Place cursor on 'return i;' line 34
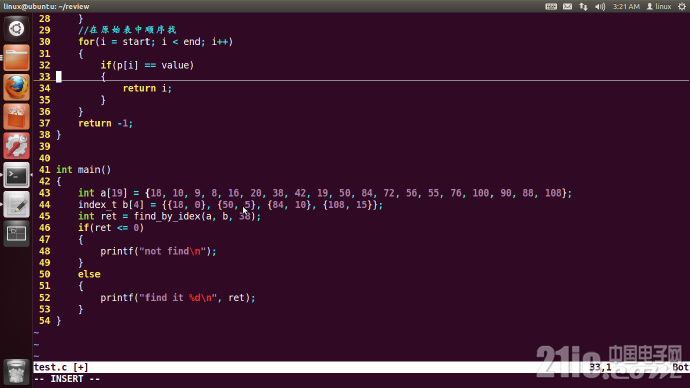Image resolution: width=690 pixels, height=388 pixels. pos(147,88)
